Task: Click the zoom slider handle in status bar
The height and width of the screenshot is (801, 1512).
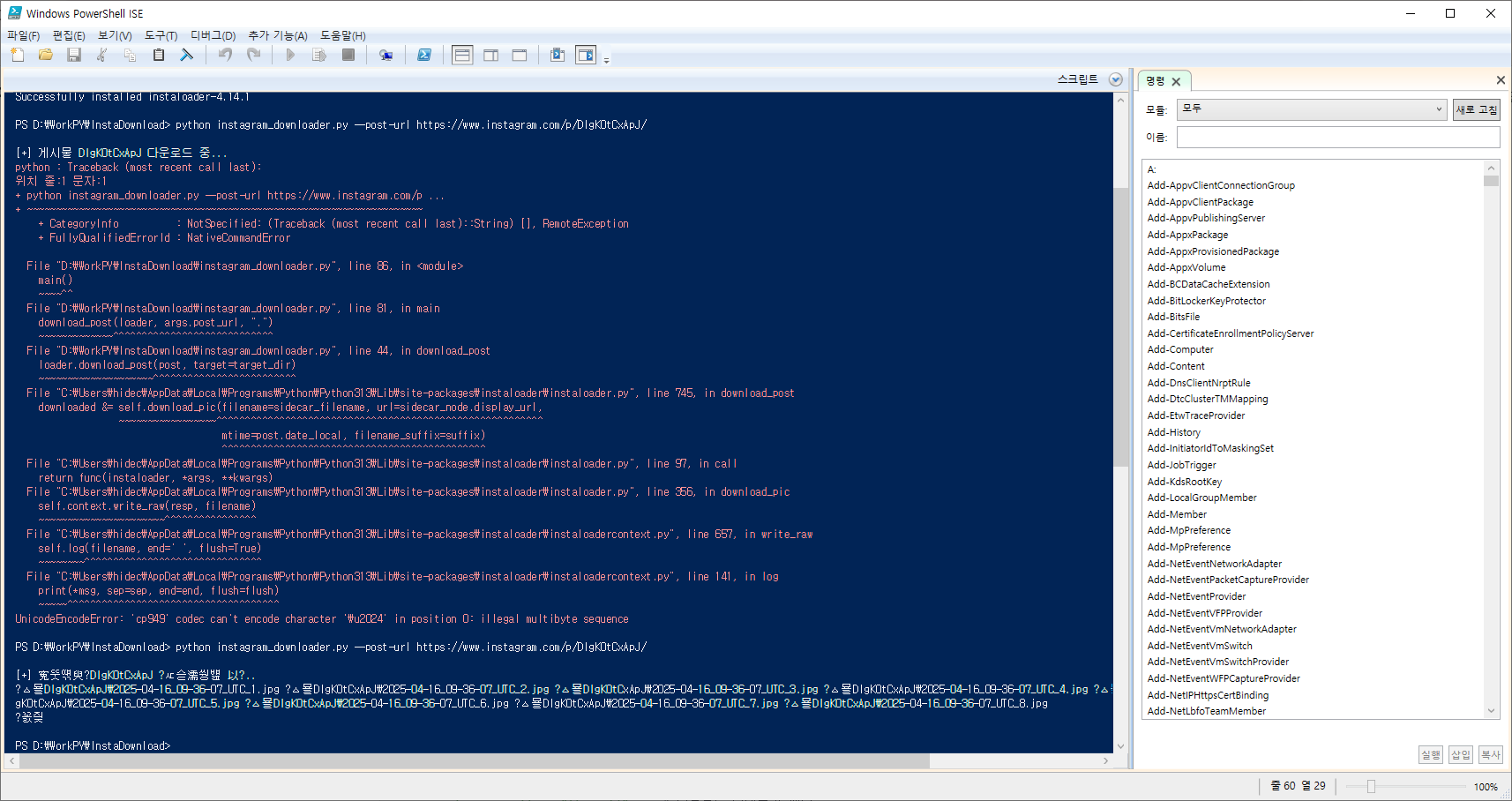Action: pos(1371,786)
